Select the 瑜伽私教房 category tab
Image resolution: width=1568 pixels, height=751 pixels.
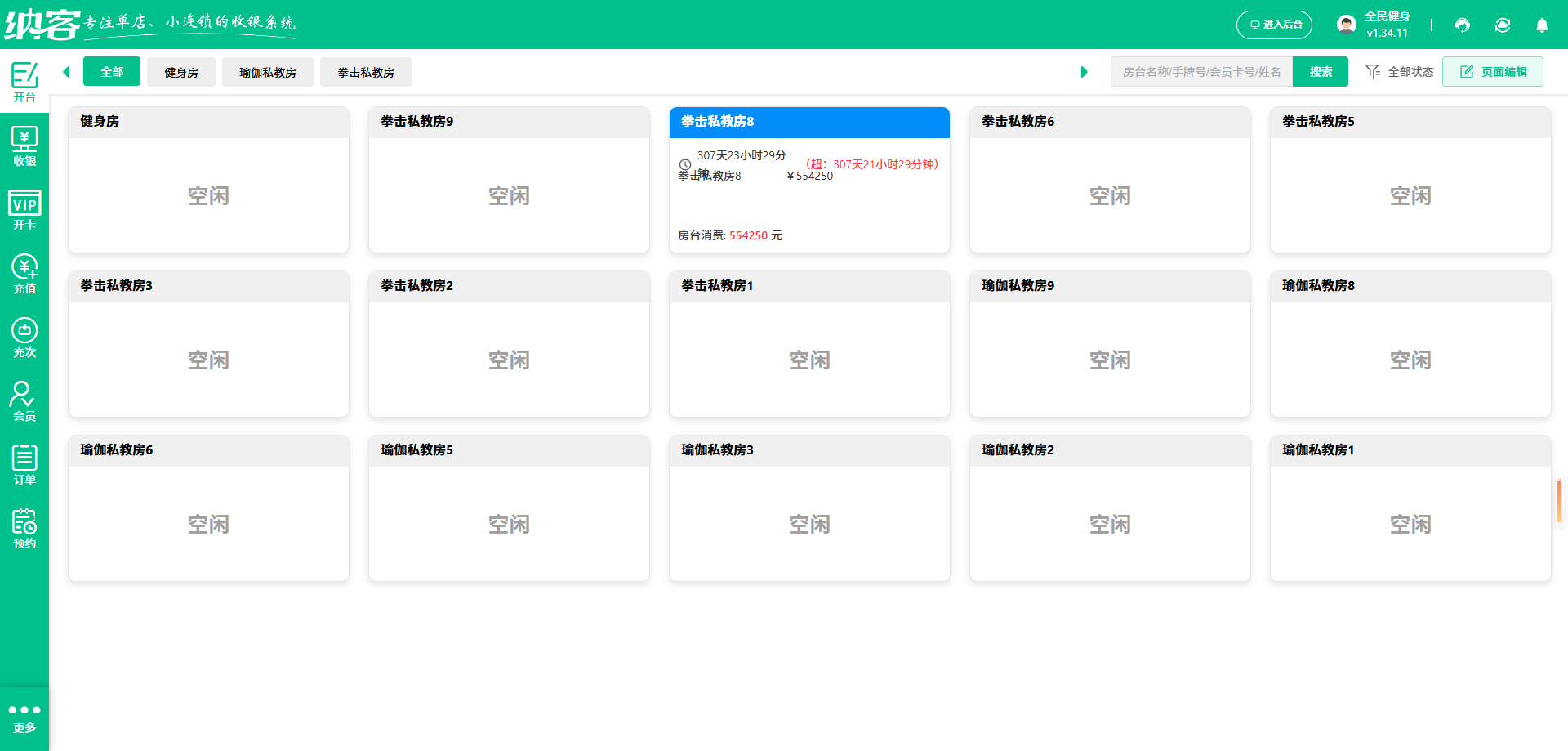tap(268, 72)
